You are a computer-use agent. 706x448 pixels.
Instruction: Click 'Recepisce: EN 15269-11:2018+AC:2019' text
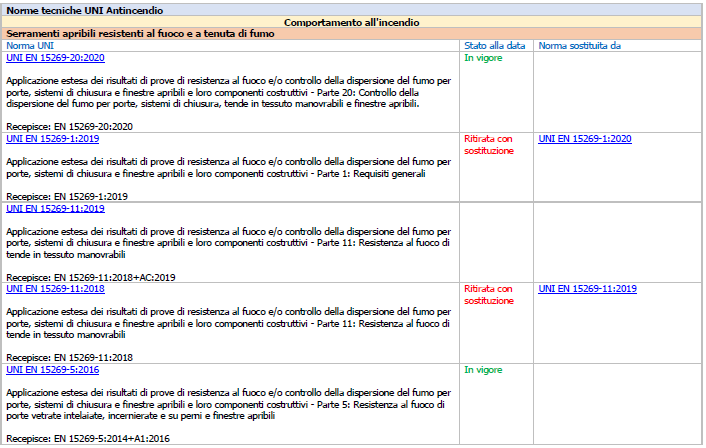tap(91, 277)
